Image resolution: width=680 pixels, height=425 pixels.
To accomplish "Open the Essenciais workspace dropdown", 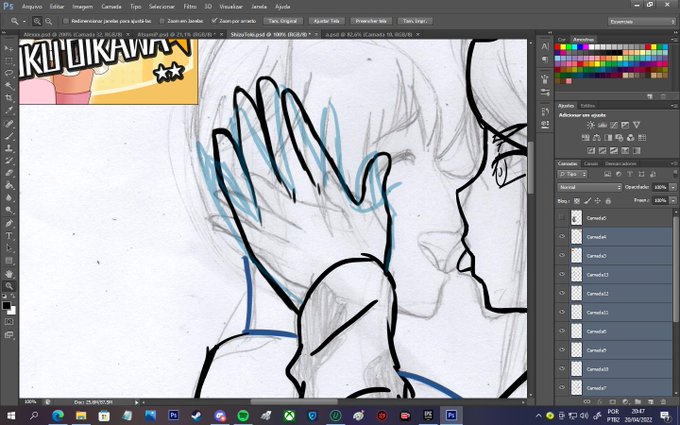I will coord(641,21).
